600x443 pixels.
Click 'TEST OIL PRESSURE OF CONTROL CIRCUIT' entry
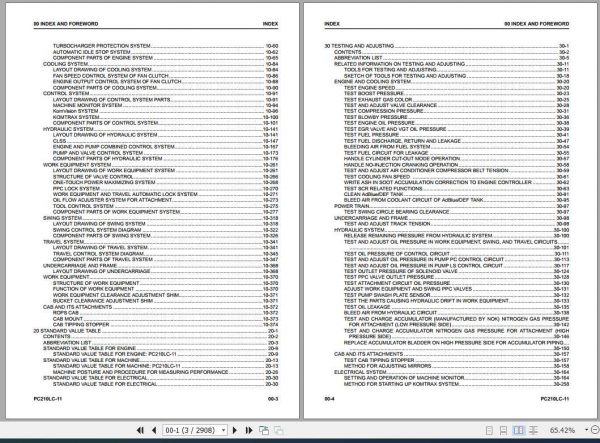click(396, 254)
